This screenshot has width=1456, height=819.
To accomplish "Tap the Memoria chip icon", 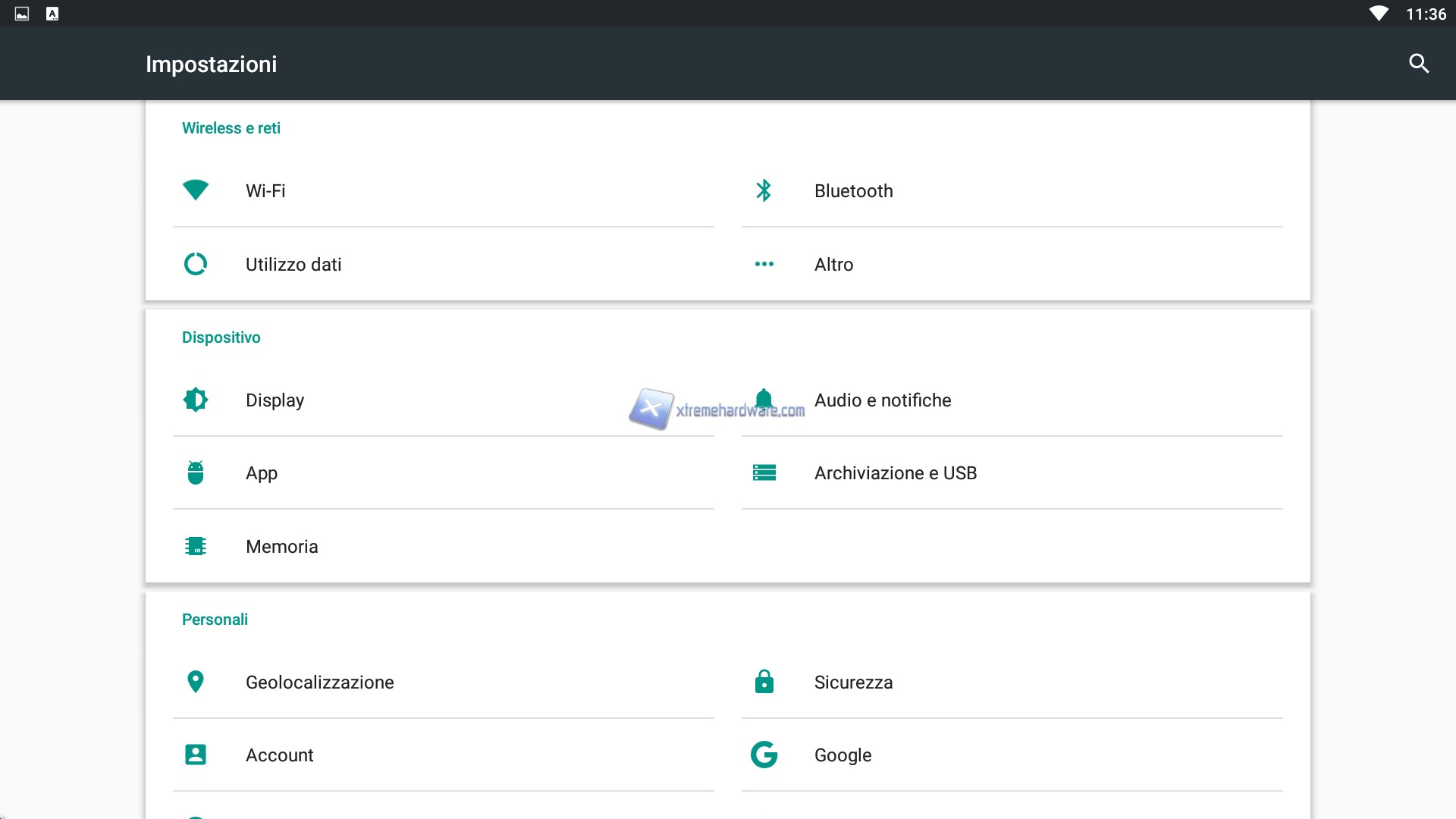I will coord(196,546).
